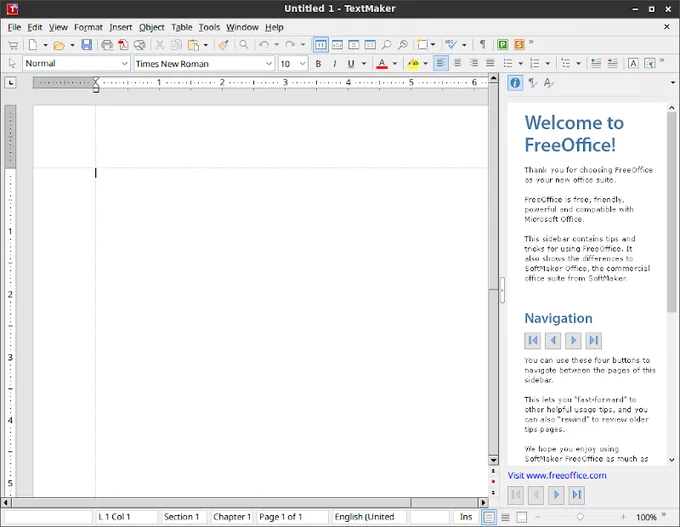Jump to last tips page in Navigation section
Viewport: 680px width, 527px height.
click(x=594, y=340)
